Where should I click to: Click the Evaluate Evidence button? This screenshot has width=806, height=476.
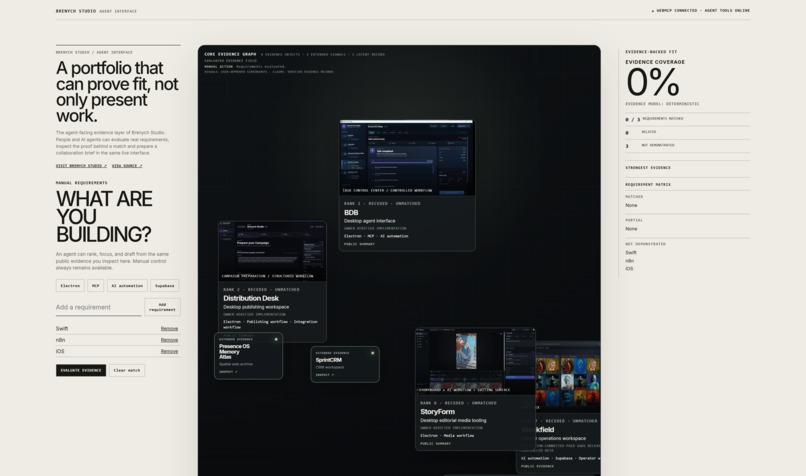coord(81,370)
